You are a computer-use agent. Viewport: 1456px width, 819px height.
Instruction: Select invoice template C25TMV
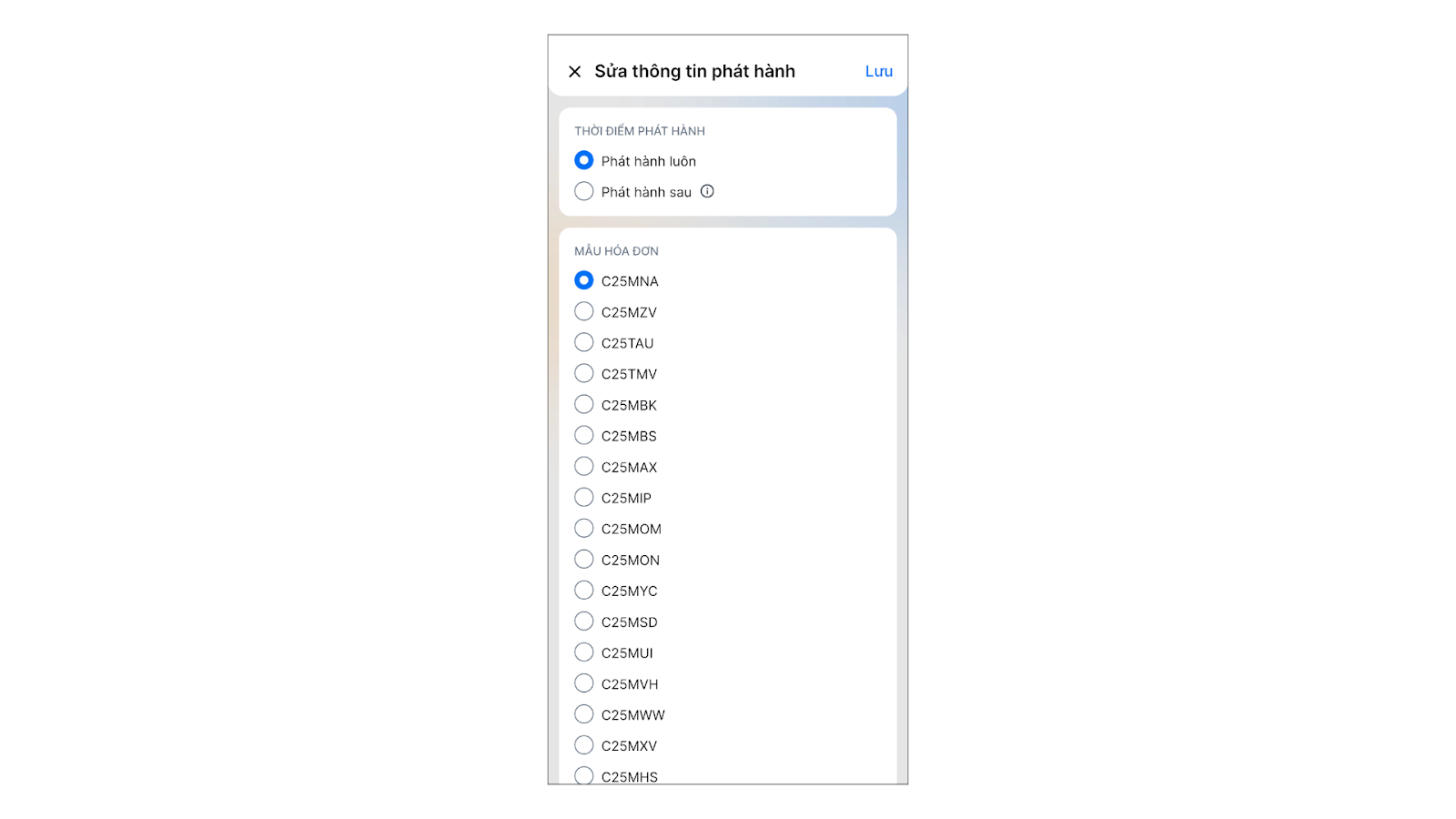pyautogui.click(x=584, y=373)
